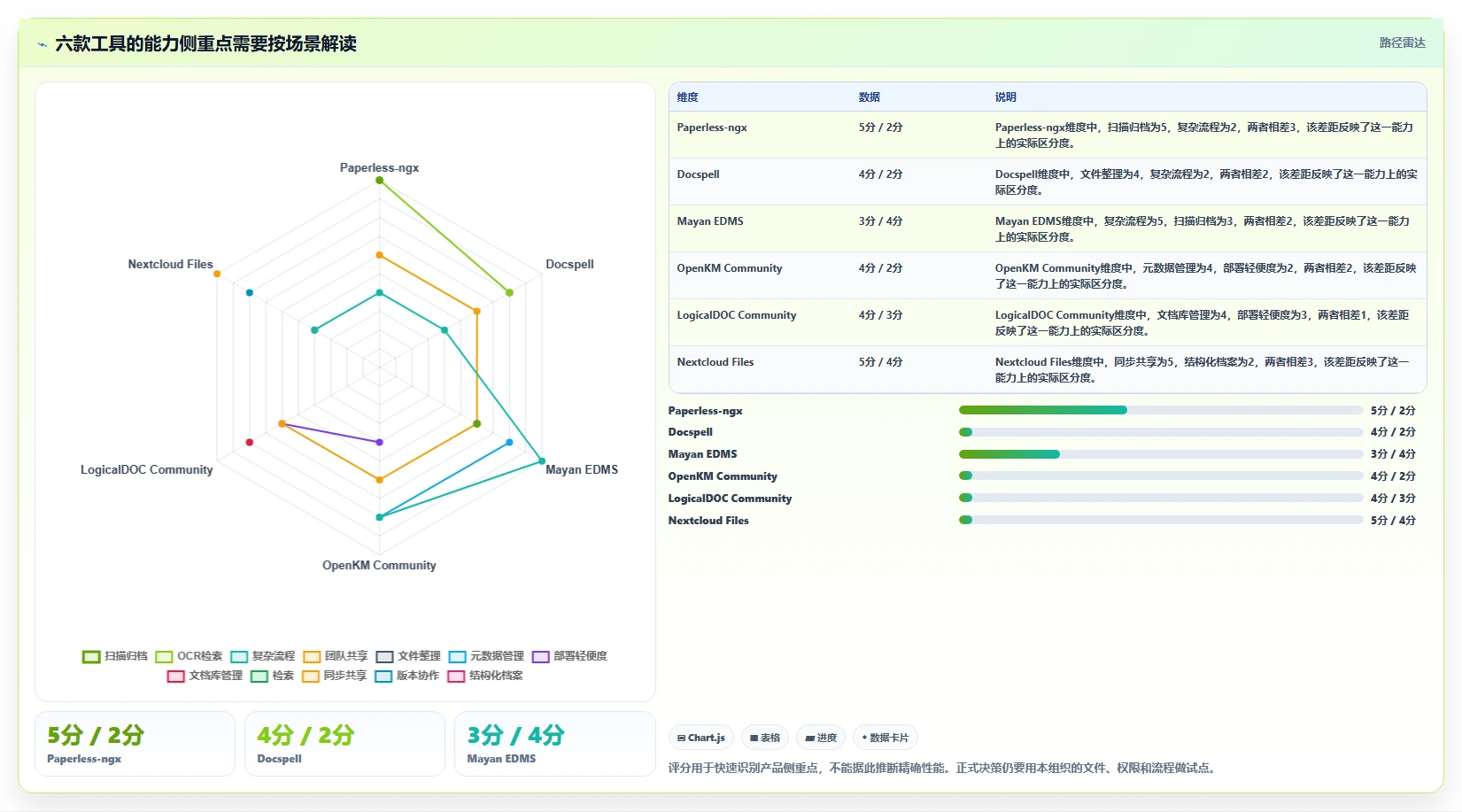Open the Docspell 4分 / 2分 data card

[344, 744]
